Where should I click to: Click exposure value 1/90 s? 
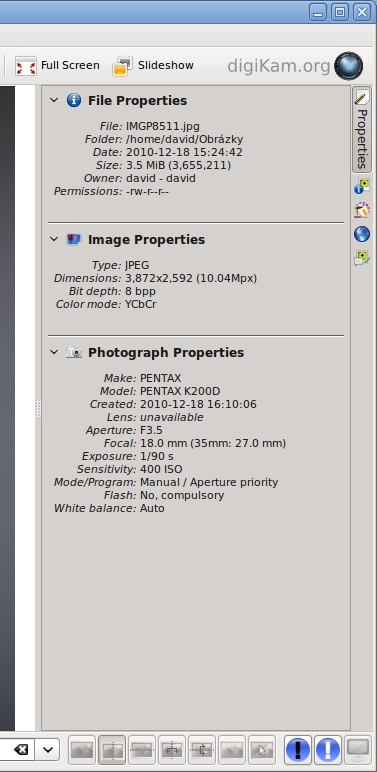(157, 456)
